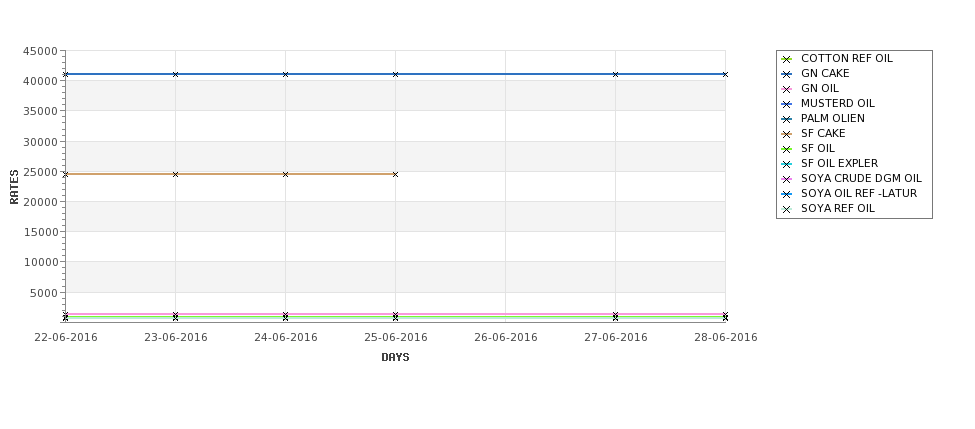Click the SF OIL EXPLER legend marker

pyautogui.click(x=787, y=164)
